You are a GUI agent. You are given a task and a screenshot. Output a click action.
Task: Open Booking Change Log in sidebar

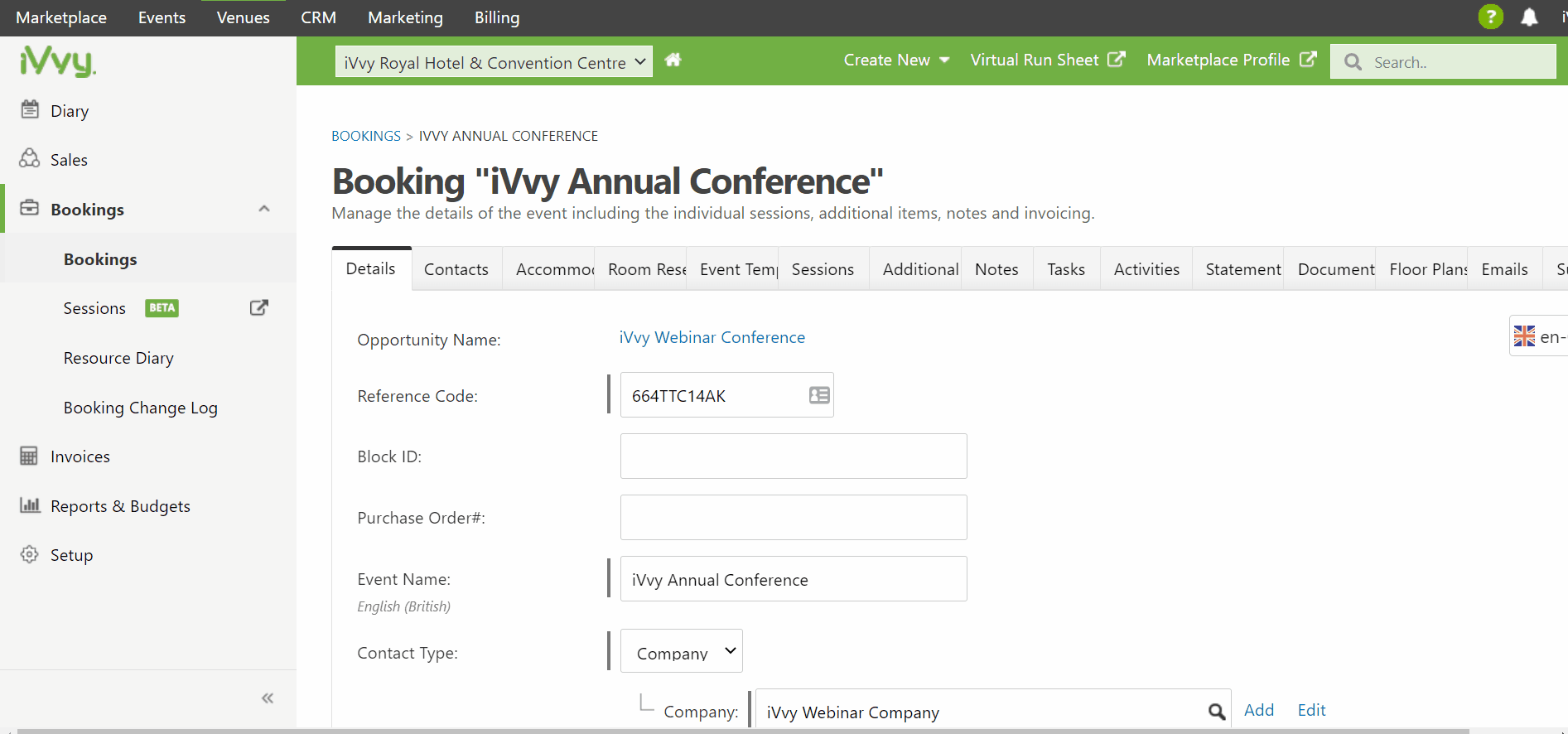point(141,408)
